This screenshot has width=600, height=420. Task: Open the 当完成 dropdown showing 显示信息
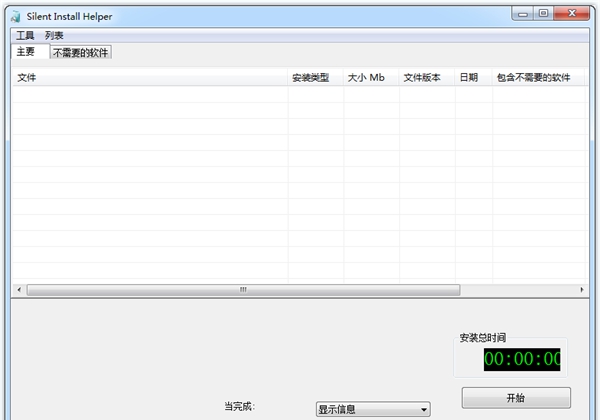coord(373,409)
